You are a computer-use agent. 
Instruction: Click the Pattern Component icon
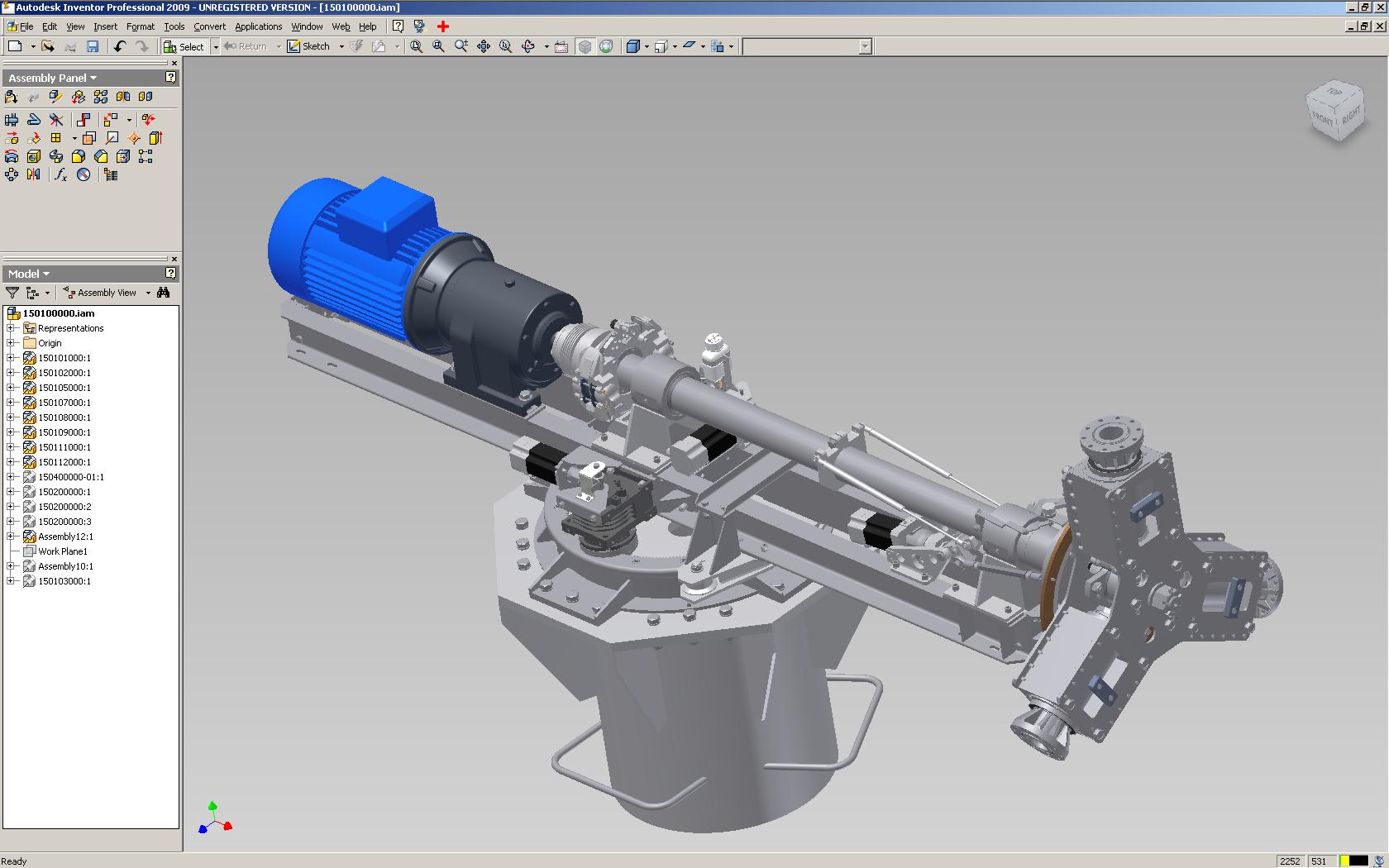[101, 97]
